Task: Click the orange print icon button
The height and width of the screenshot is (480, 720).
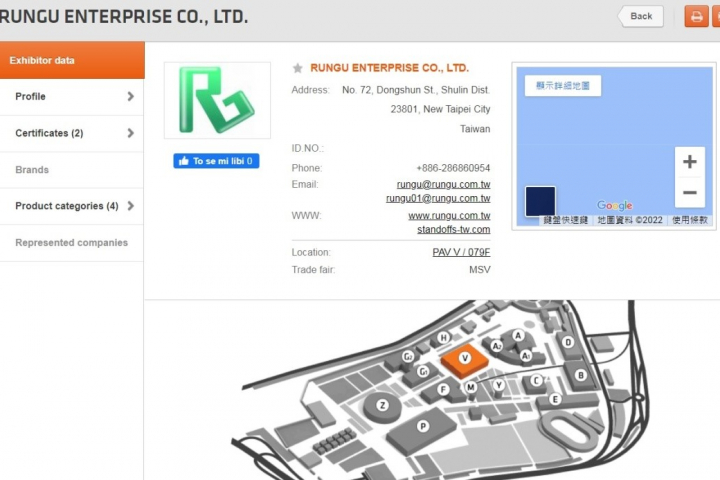Action: (696, 17)
